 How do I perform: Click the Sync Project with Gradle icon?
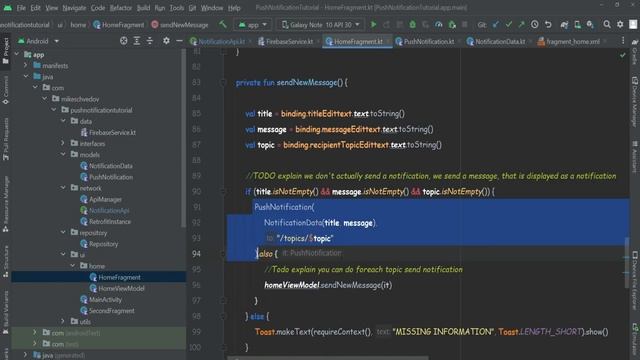[x=564, y=24]
